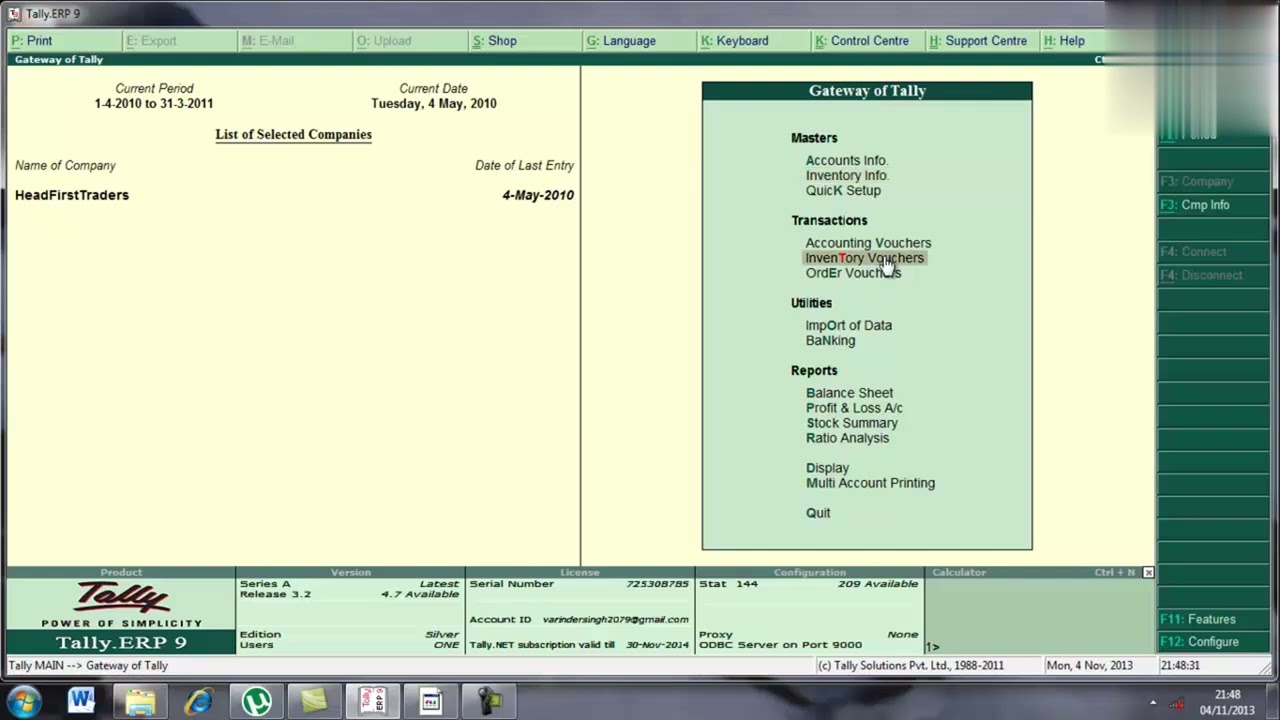This screenshot has width=1280, height=720.
Task: Choose Import of Data under Utilities
Action: (849, 325)
